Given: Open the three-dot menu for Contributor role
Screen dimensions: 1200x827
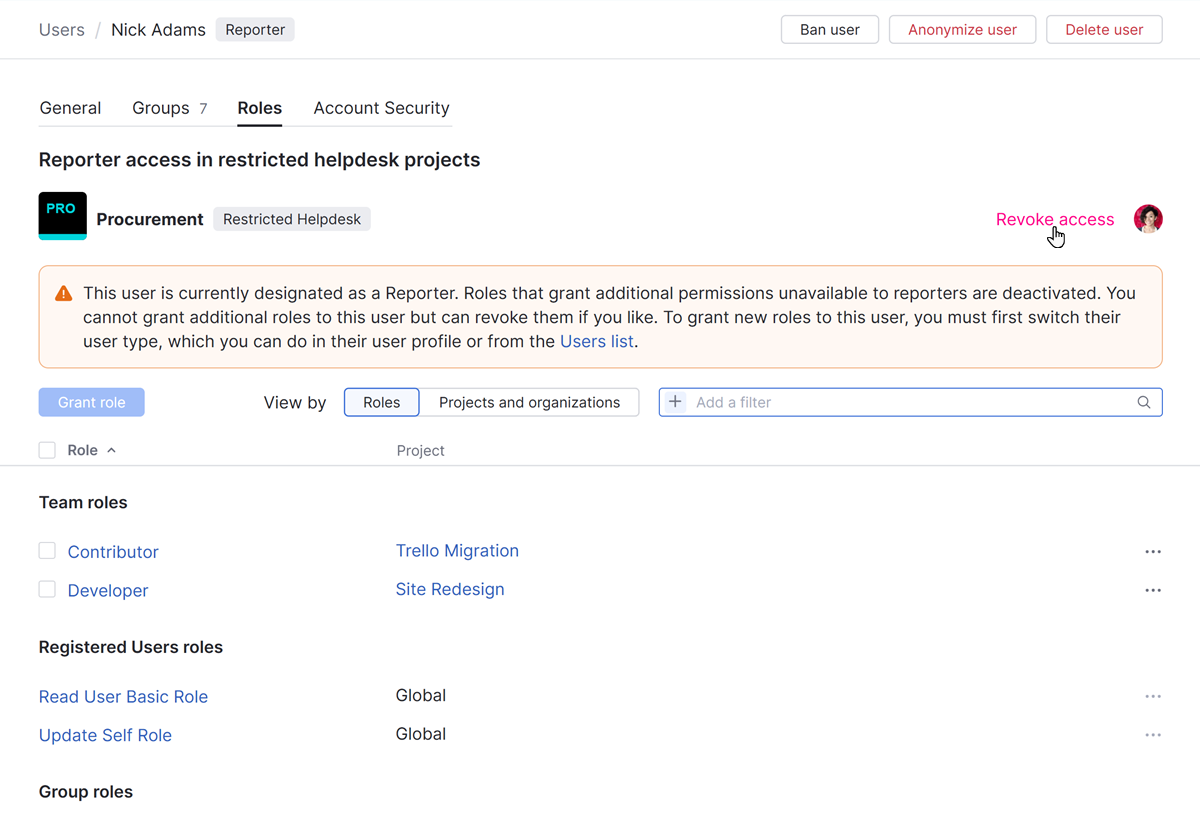Looking at the screenshot, I should (x=1153, y=552).
